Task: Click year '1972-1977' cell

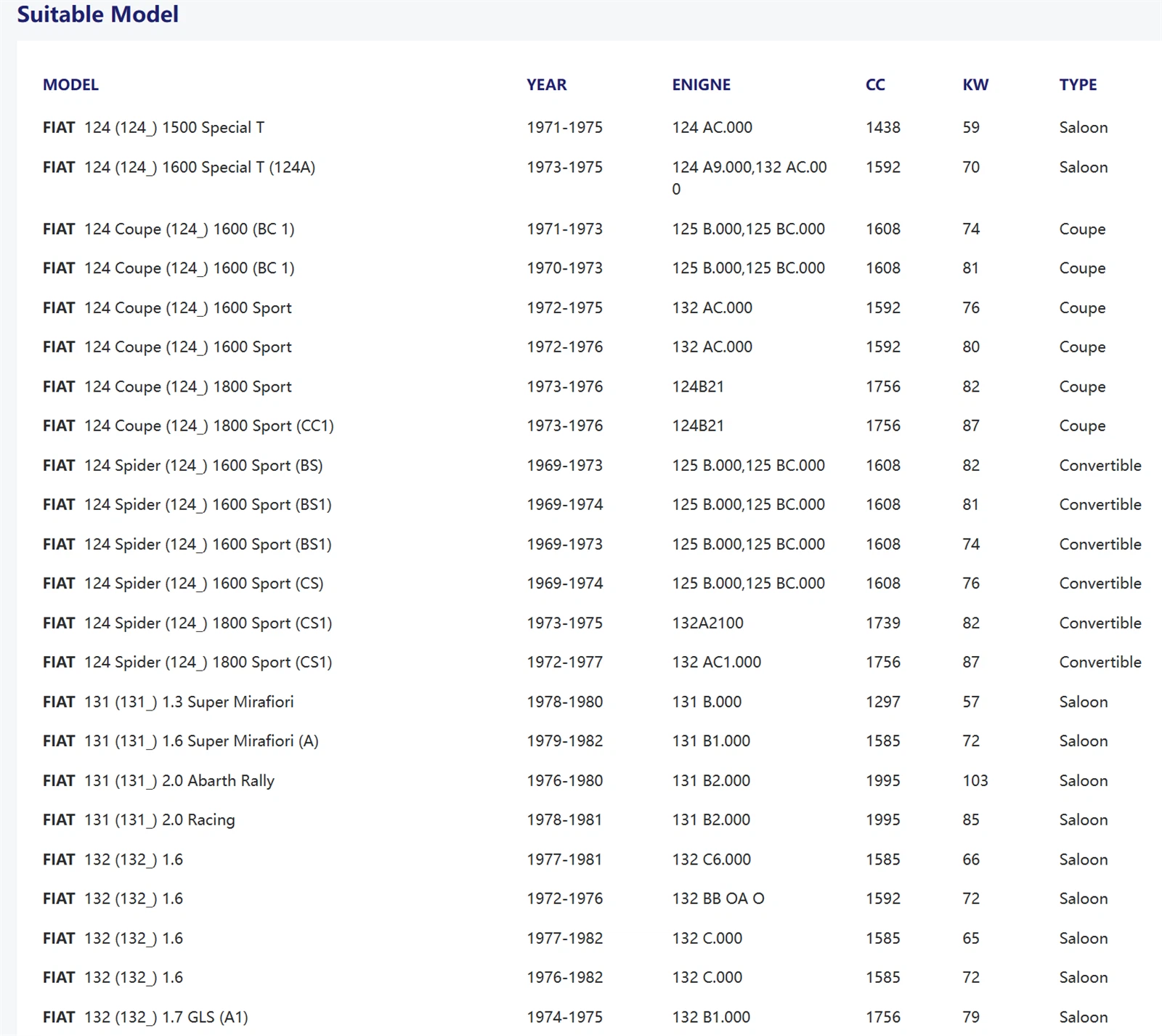Action: (564, 662)
